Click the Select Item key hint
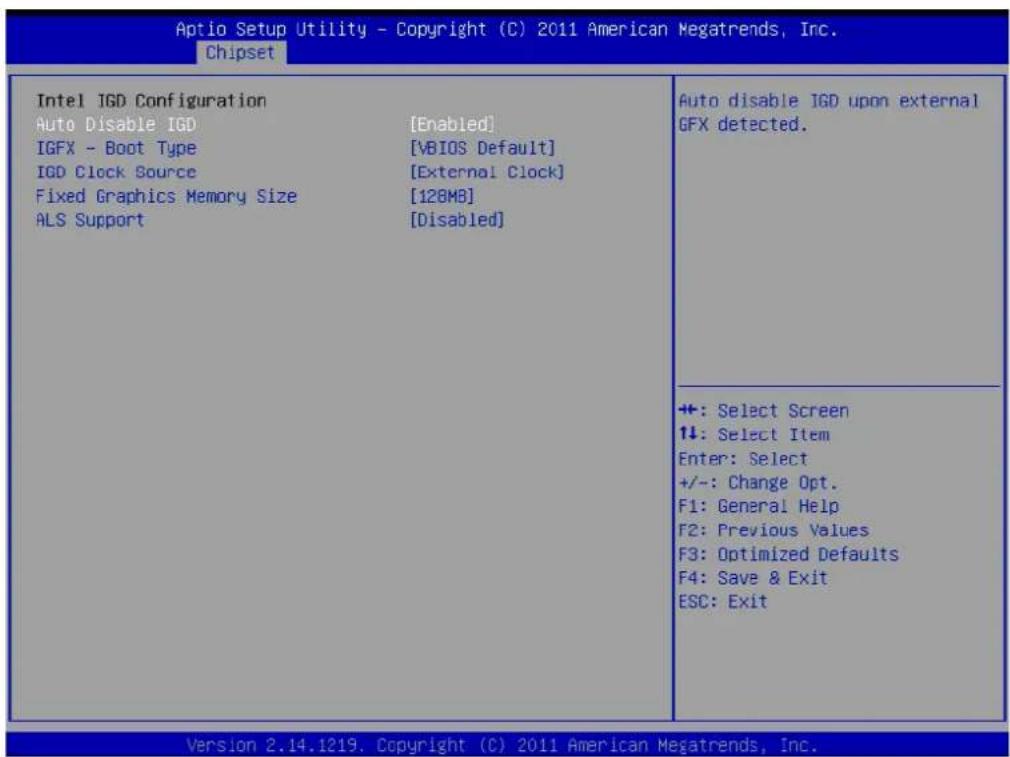This screenshot has width=1010, height=757. [754, 434]
